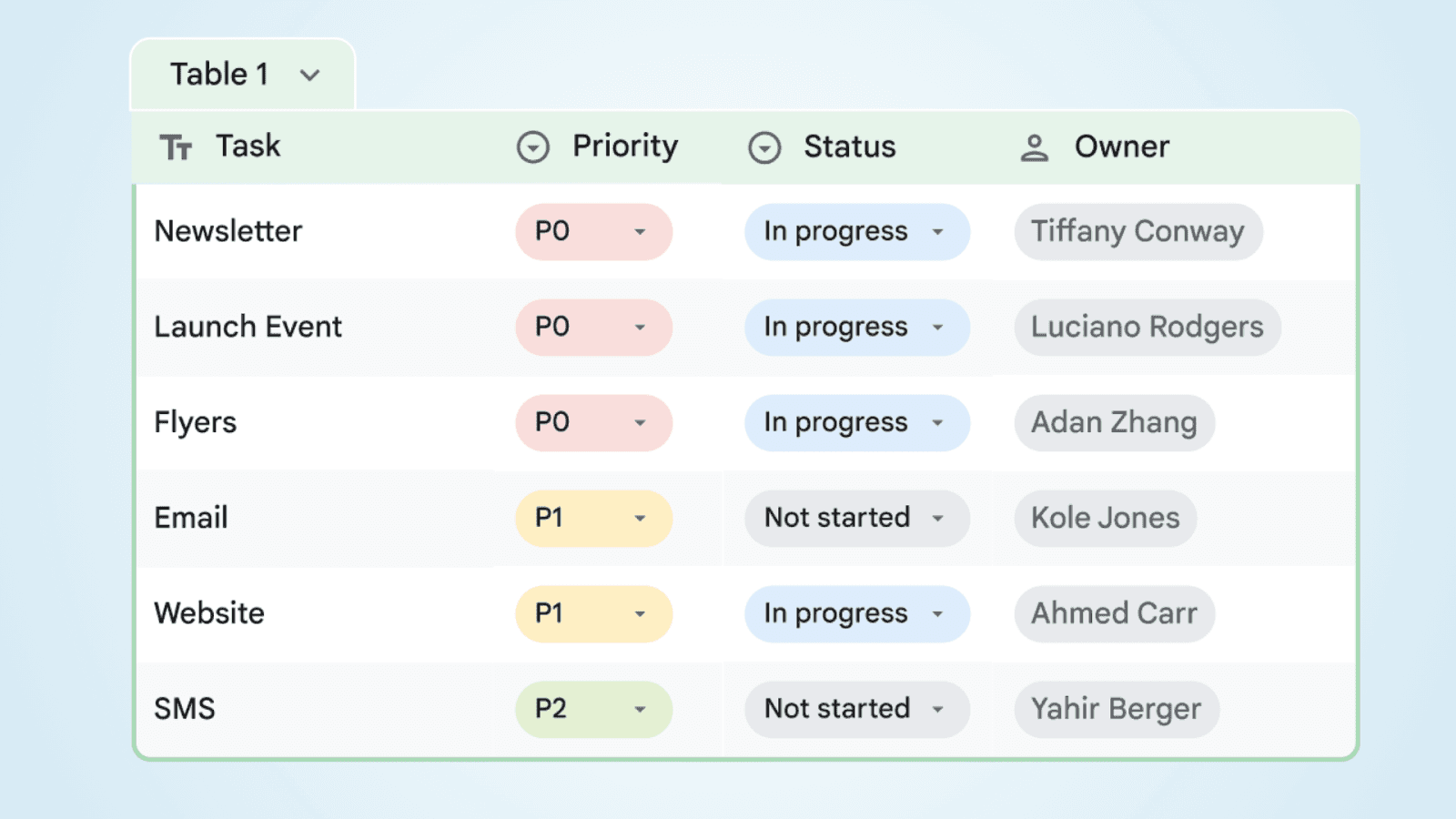Click the red P0 chip for Newsletter
The width and height of the screenshot is (1456, 819).
593,232
